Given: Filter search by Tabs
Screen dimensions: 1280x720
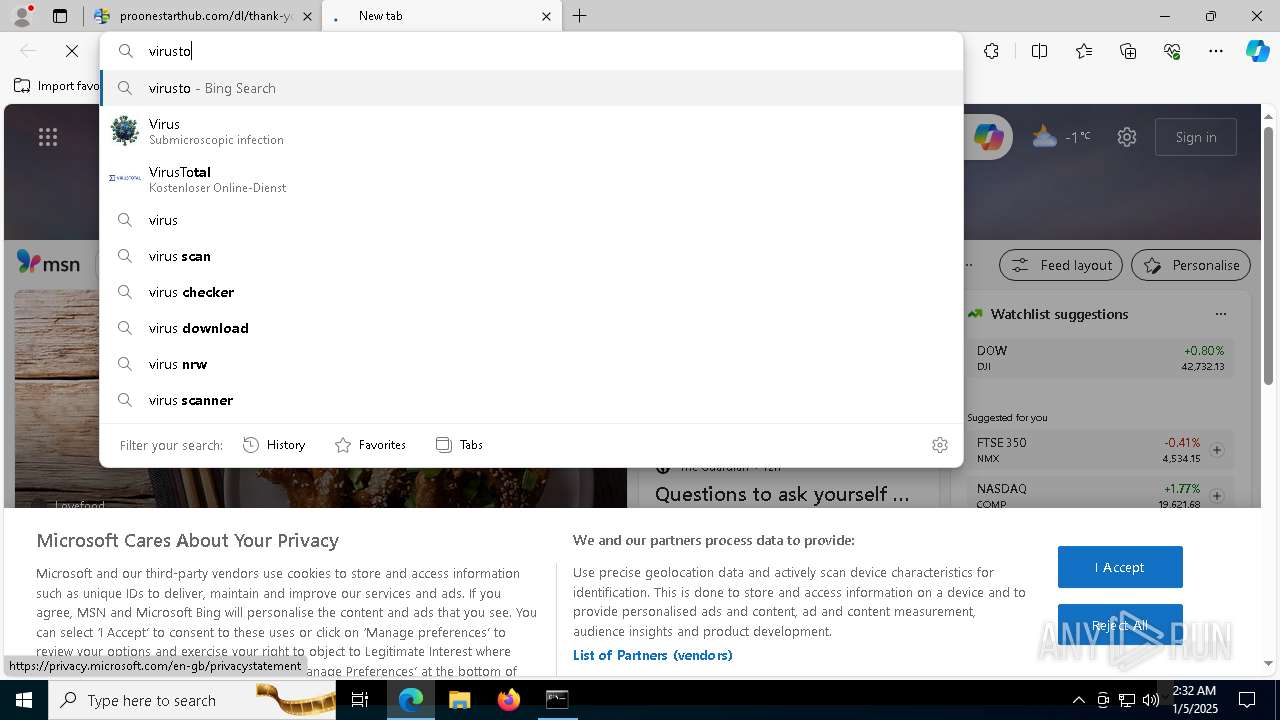Looking at the screenshot, I should click(x=460, y=445).
